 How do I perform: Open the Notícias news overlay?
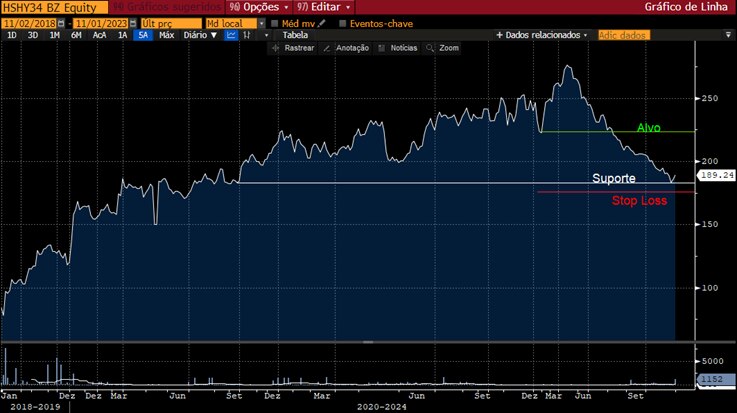[403, 48]
